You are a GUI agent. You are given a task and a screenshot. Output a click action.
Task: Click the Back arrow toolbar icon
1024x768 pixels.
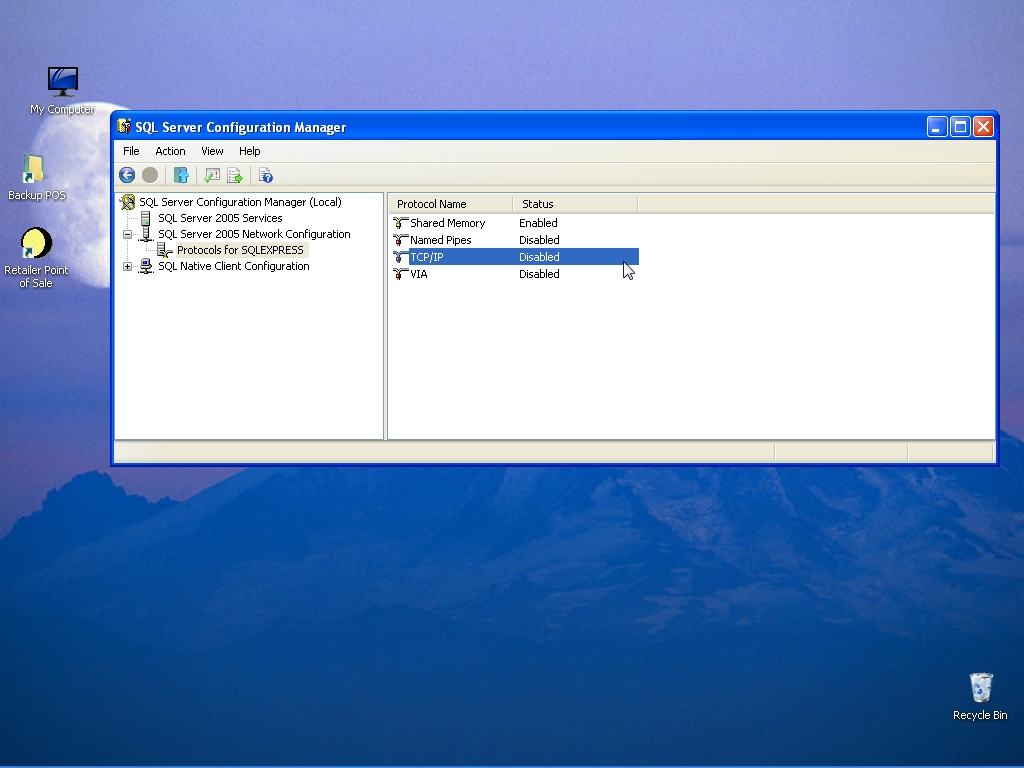[127, 175]
